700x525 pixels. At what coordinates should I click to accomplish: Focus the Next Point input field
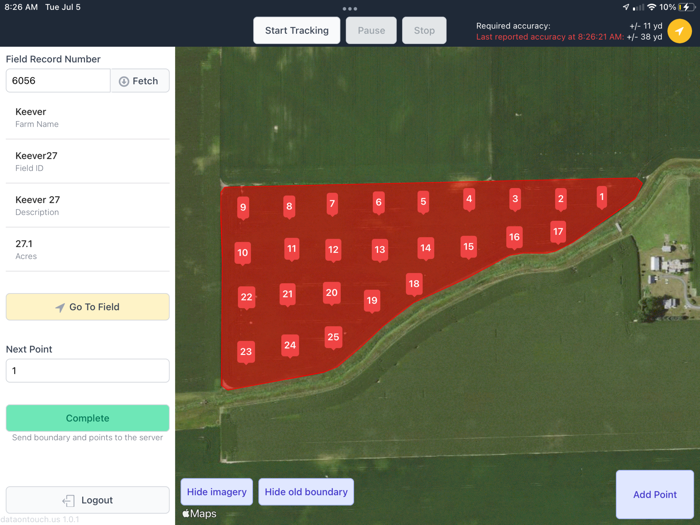88,371
